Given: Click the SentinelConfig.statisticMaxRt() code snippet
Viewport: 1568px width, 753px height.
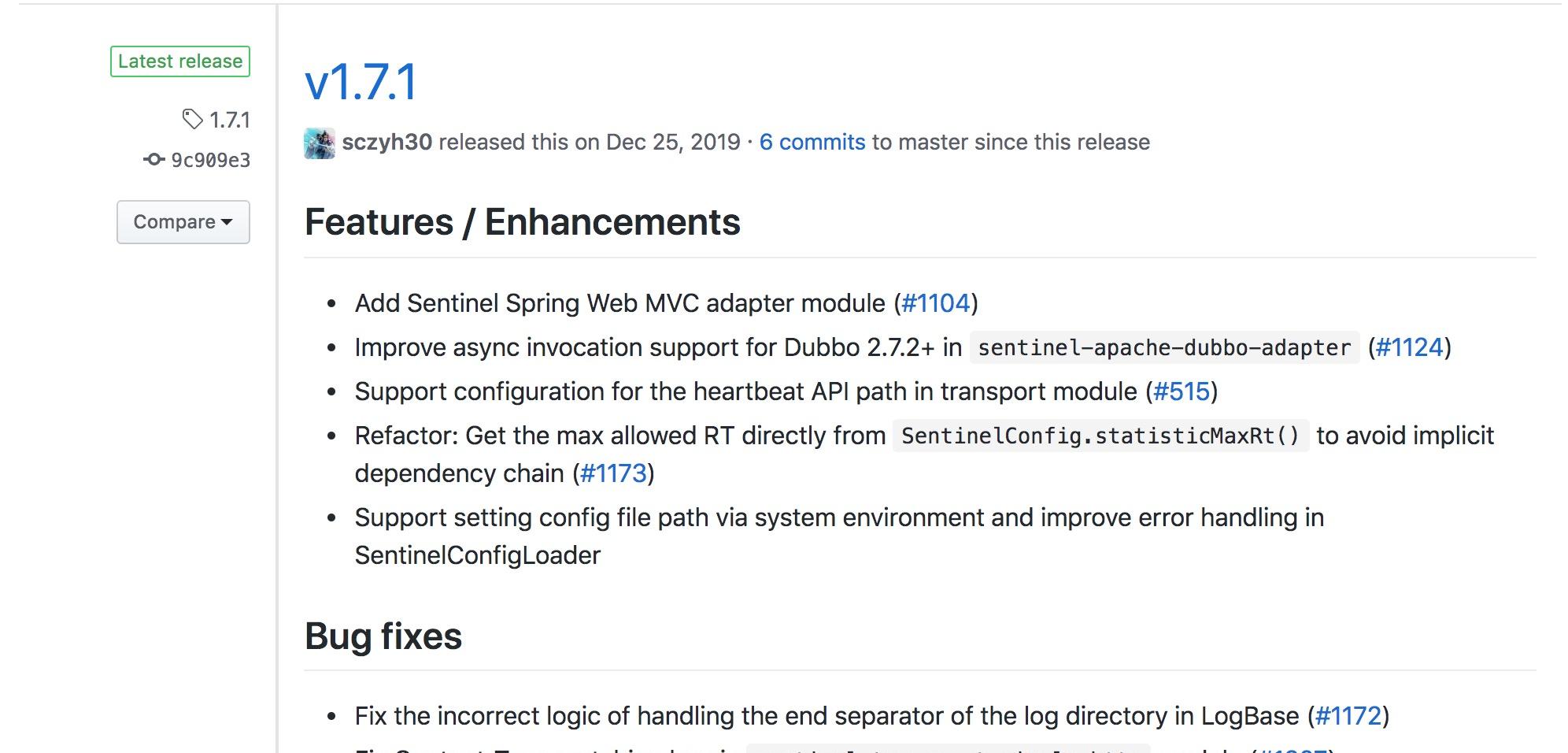Looking at the screenshot, I should [x=1100, y=436].
